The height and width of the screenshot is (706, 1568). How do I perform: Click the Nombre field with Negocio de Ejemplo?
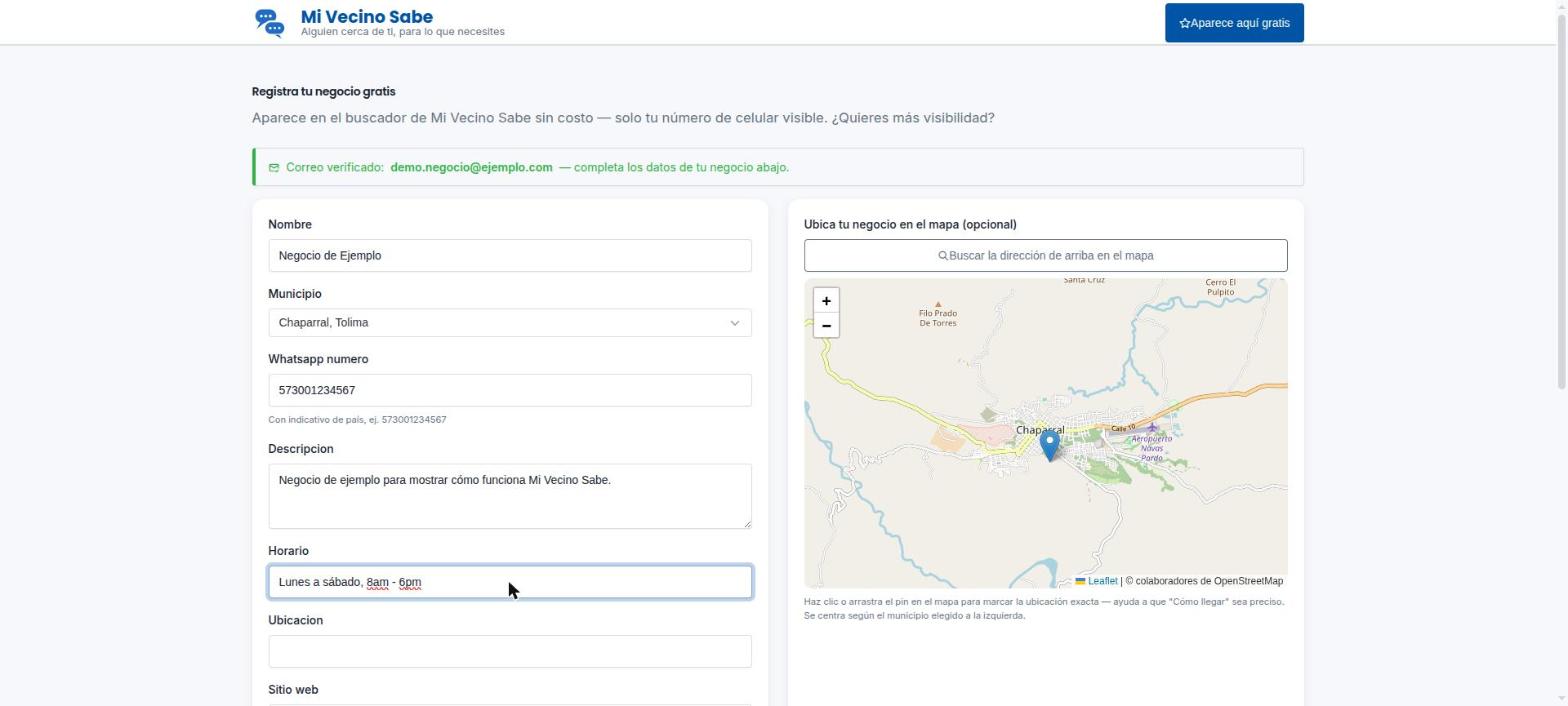(510, 256)
